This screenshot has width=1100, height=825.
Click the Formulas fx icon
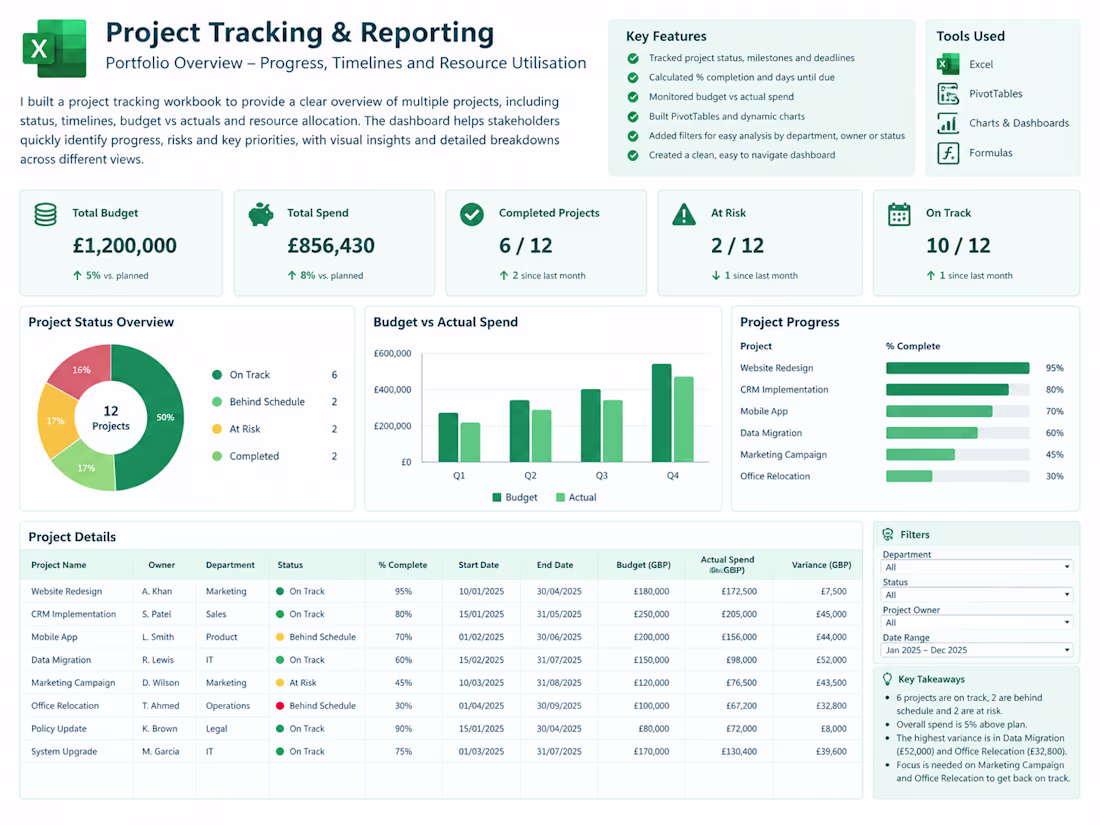point(948,152)
